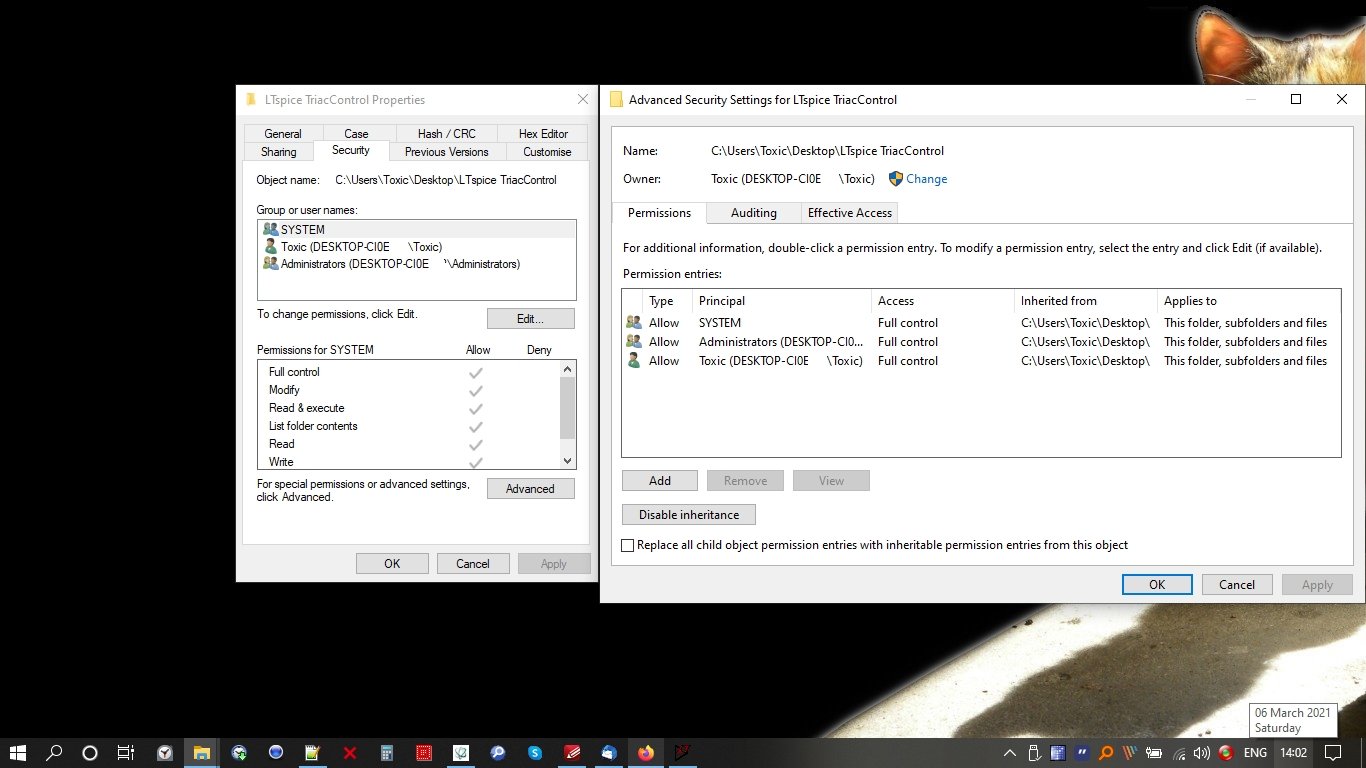Click the safely remove USB tray icon

pyautogui.click(x=1034, y=752)
